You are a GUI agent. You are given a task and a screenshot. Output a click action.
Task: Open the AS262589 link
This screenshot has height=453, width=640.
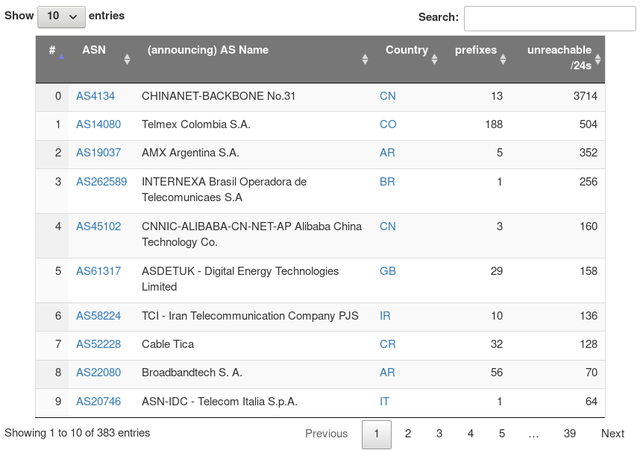(102, 182)
